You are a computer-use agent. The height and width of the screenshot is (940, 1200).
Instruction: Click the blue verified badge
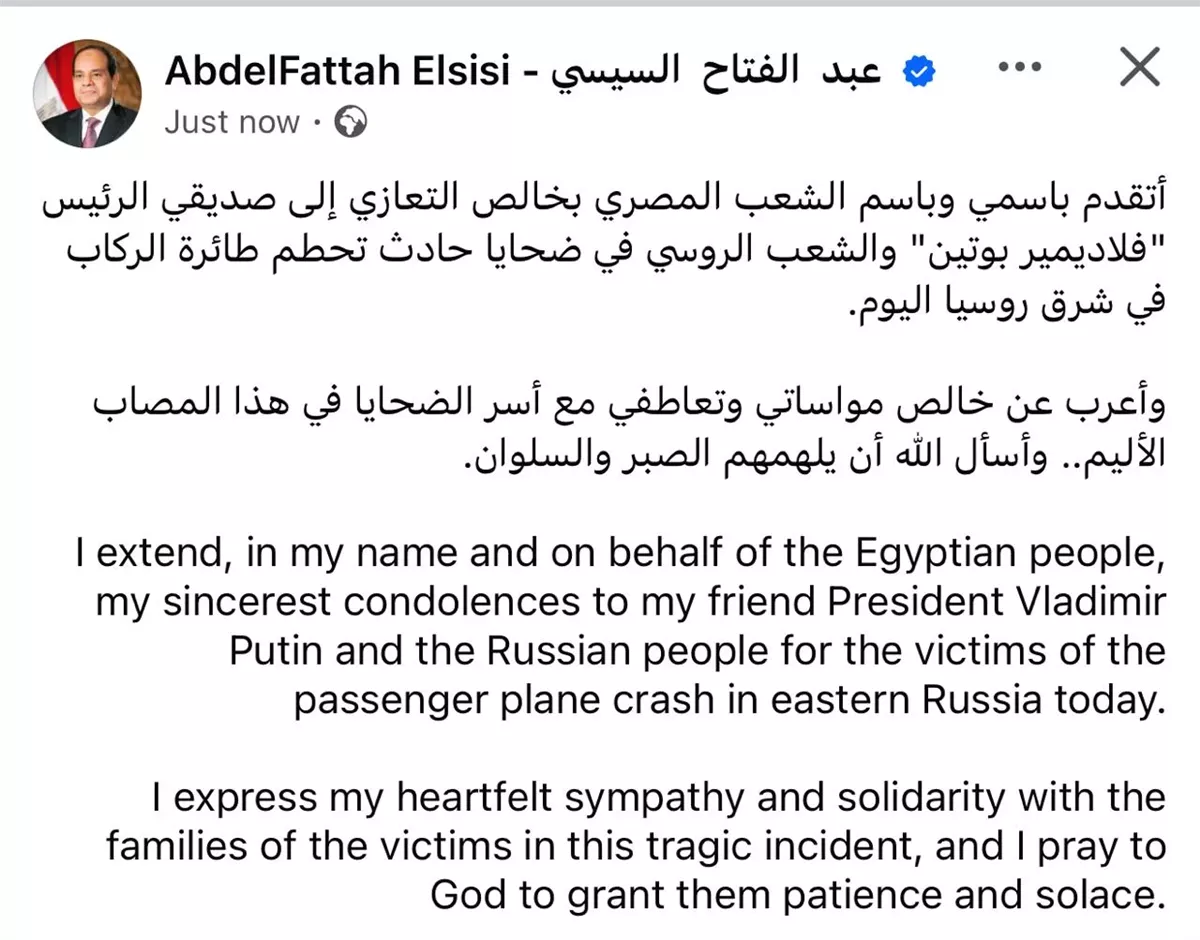[x=919, y=70]
